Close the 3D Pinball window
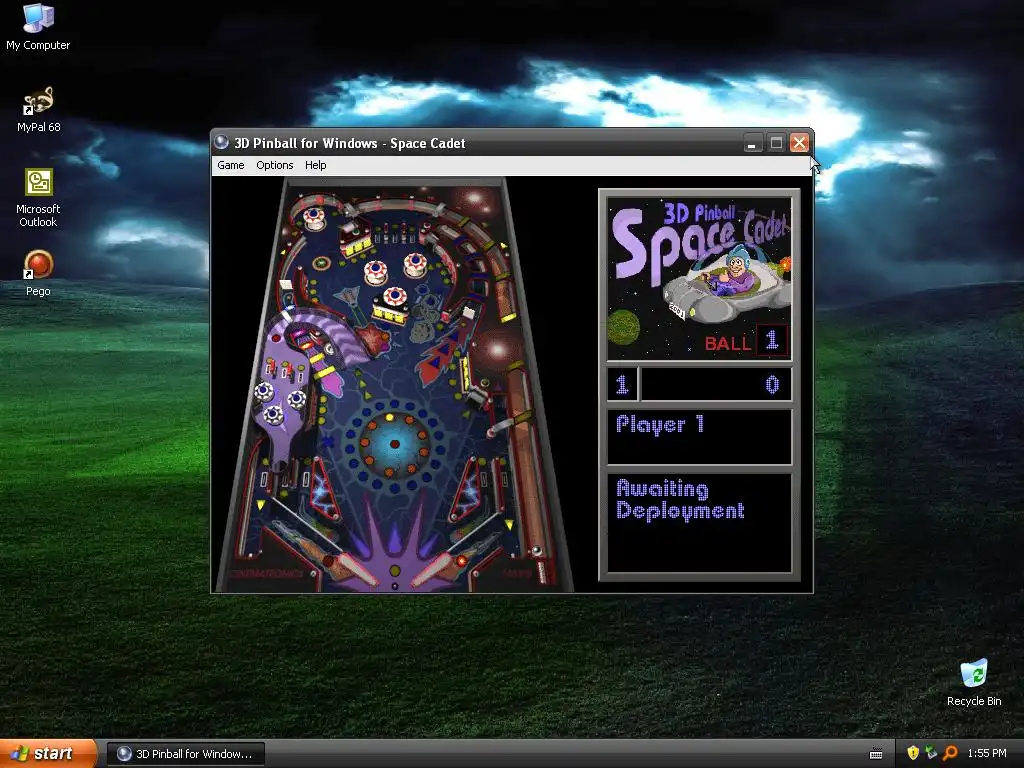1024x768 pixels. [799, 143]
